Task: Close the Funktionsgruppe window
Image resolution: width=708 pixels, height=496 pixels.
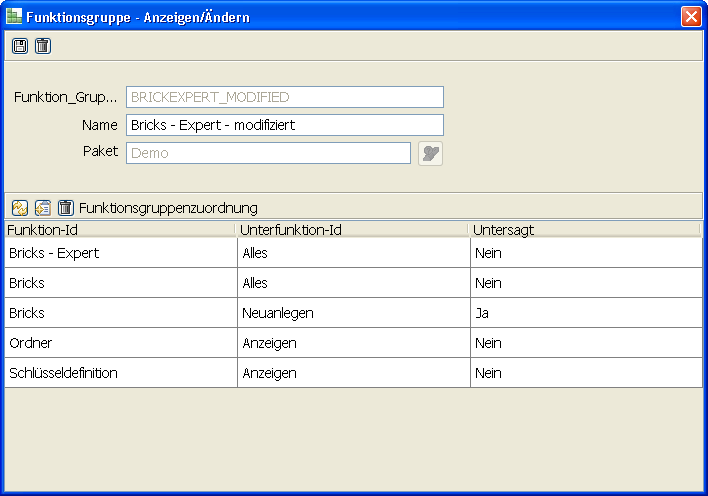Action: [690, 17]
